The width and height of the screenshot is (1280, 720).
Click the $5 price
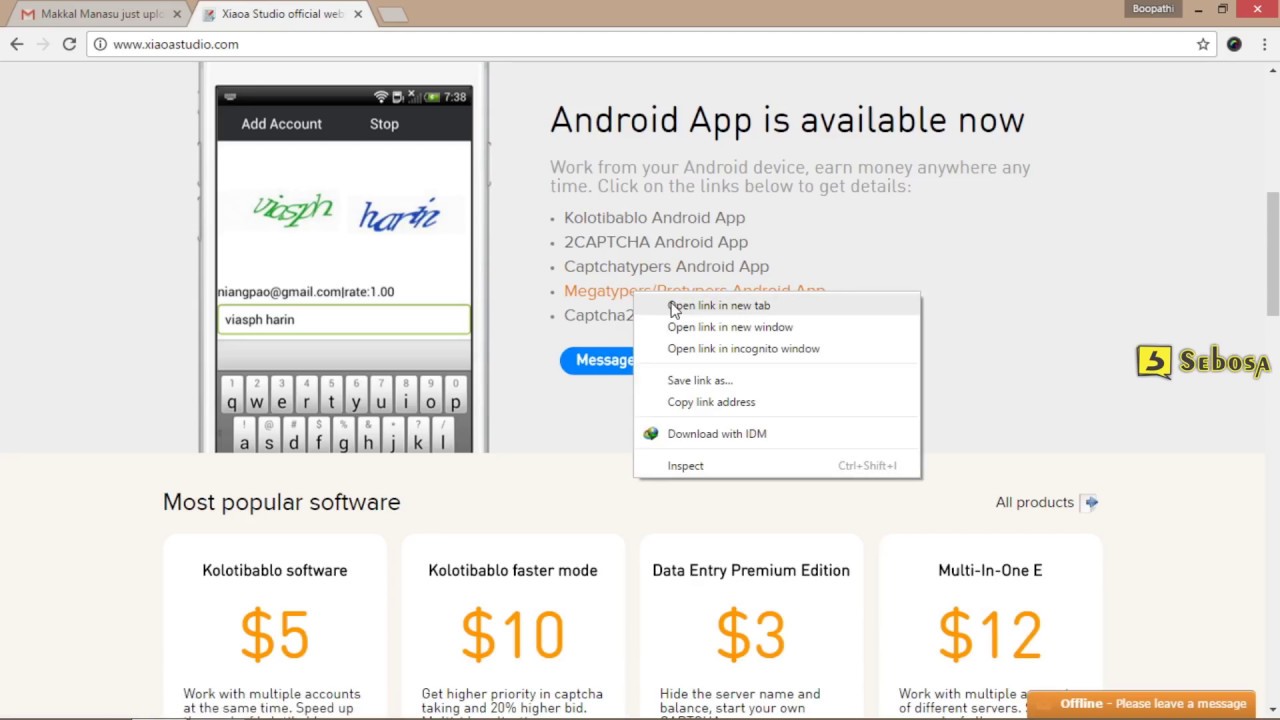(x=275, y=635)
